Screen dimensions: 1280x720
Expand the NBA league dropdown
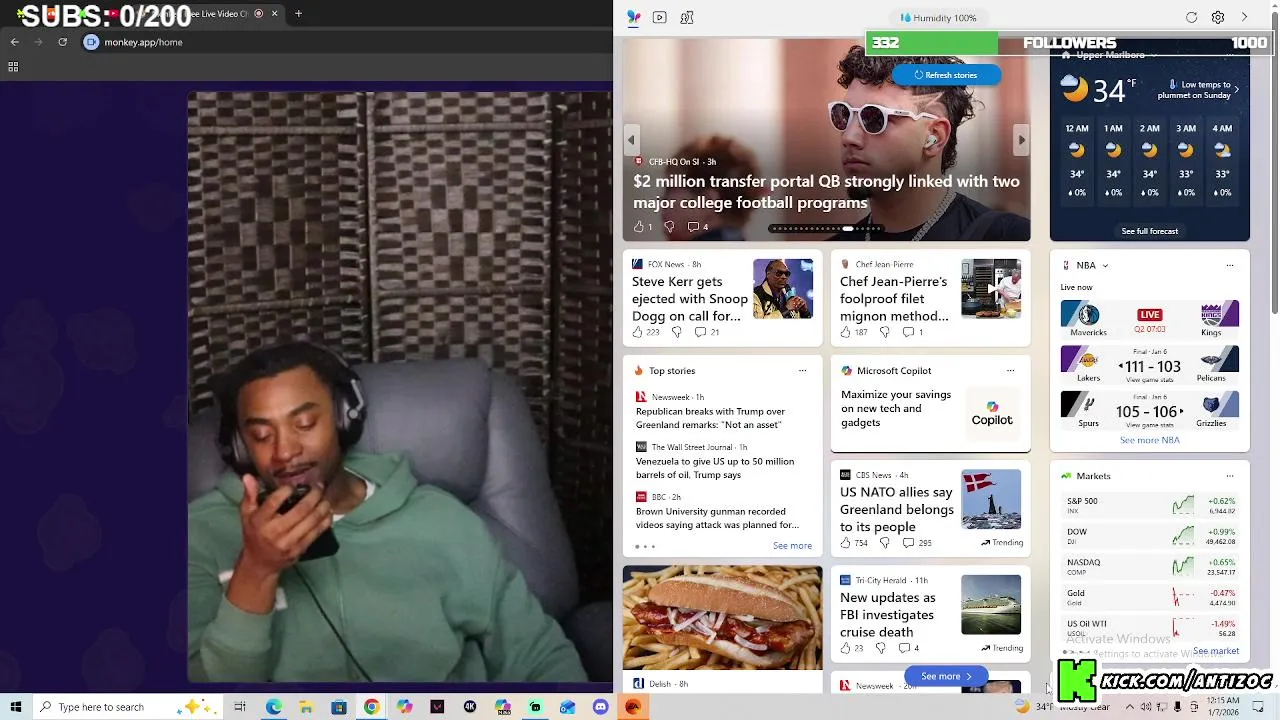click(x=1105, y=266)
